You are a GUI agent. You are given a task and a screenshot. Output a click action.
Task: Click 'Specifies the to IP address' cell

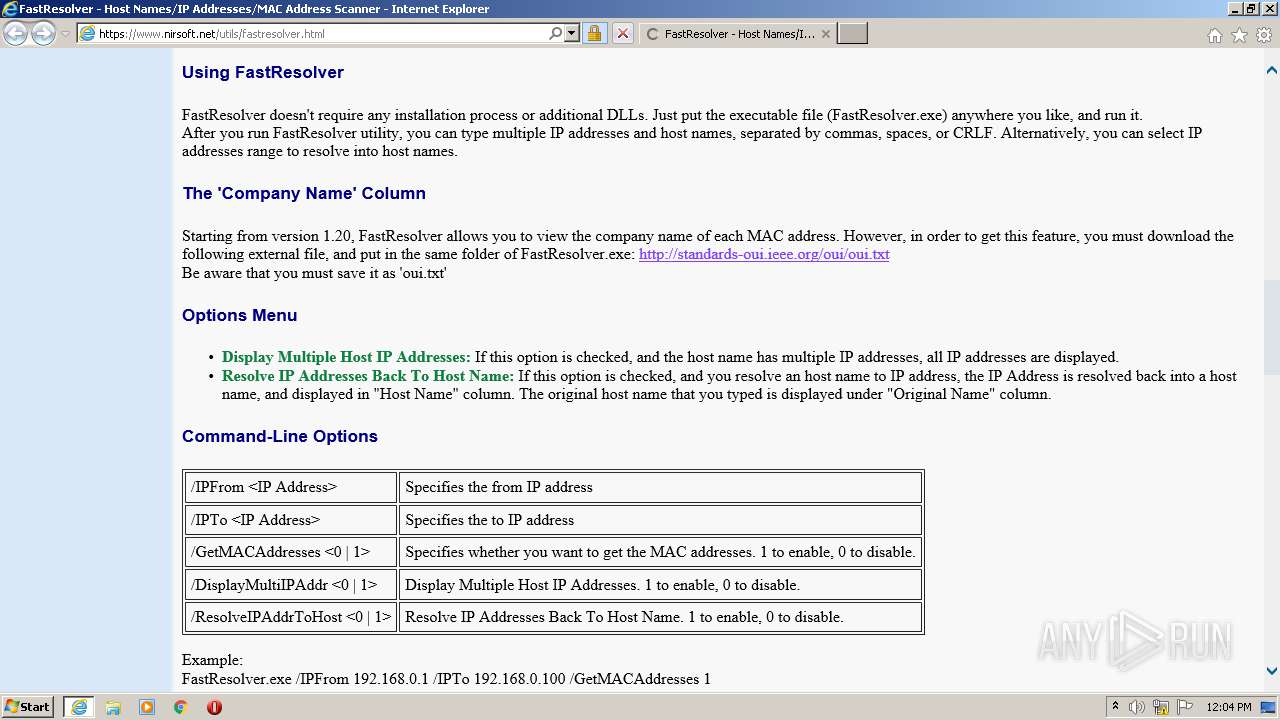(660, 520)
